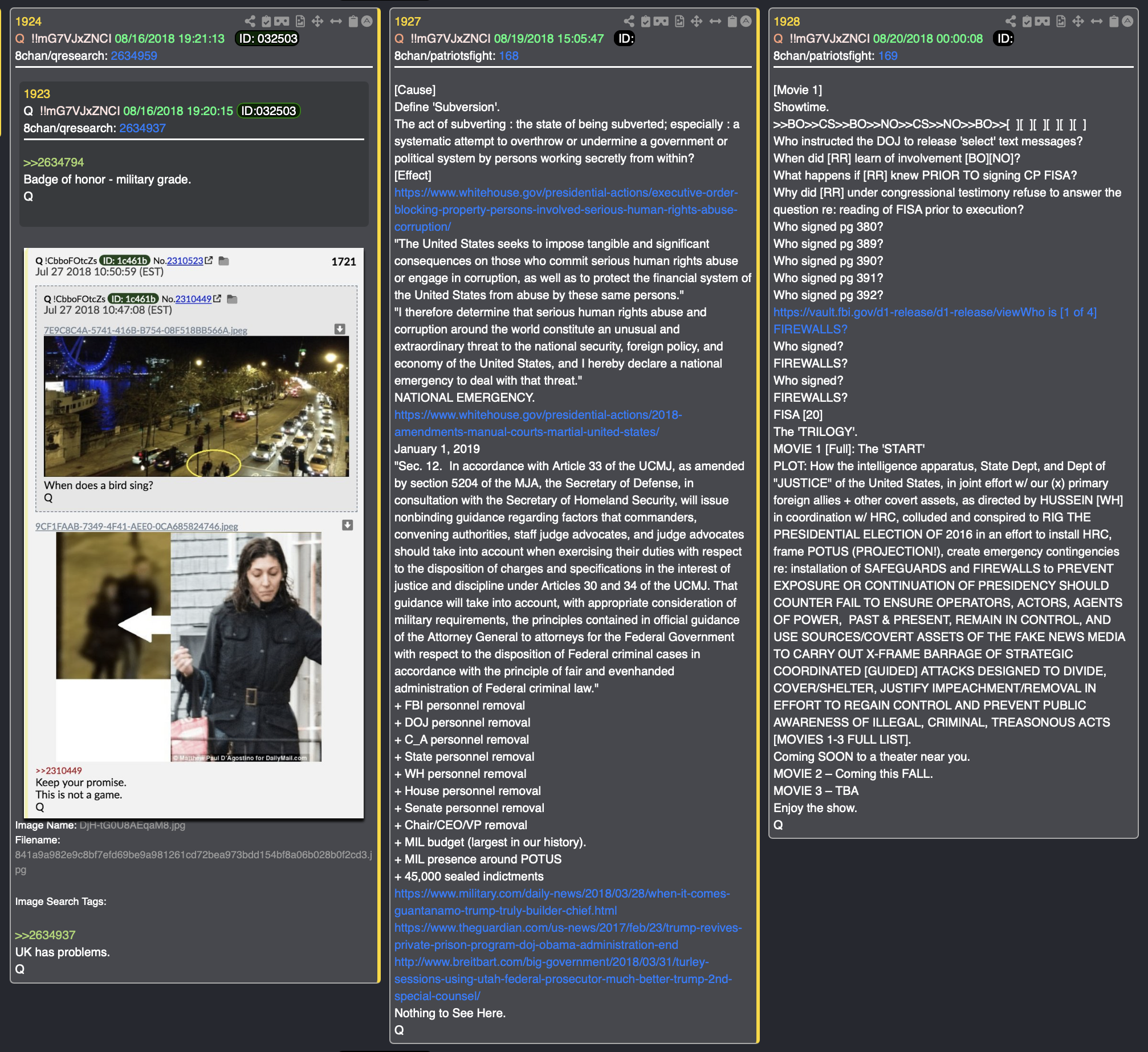This screenshot has height=1052, width=1148.
Task: Click post number 1927 heading
Action: (408, 22)
